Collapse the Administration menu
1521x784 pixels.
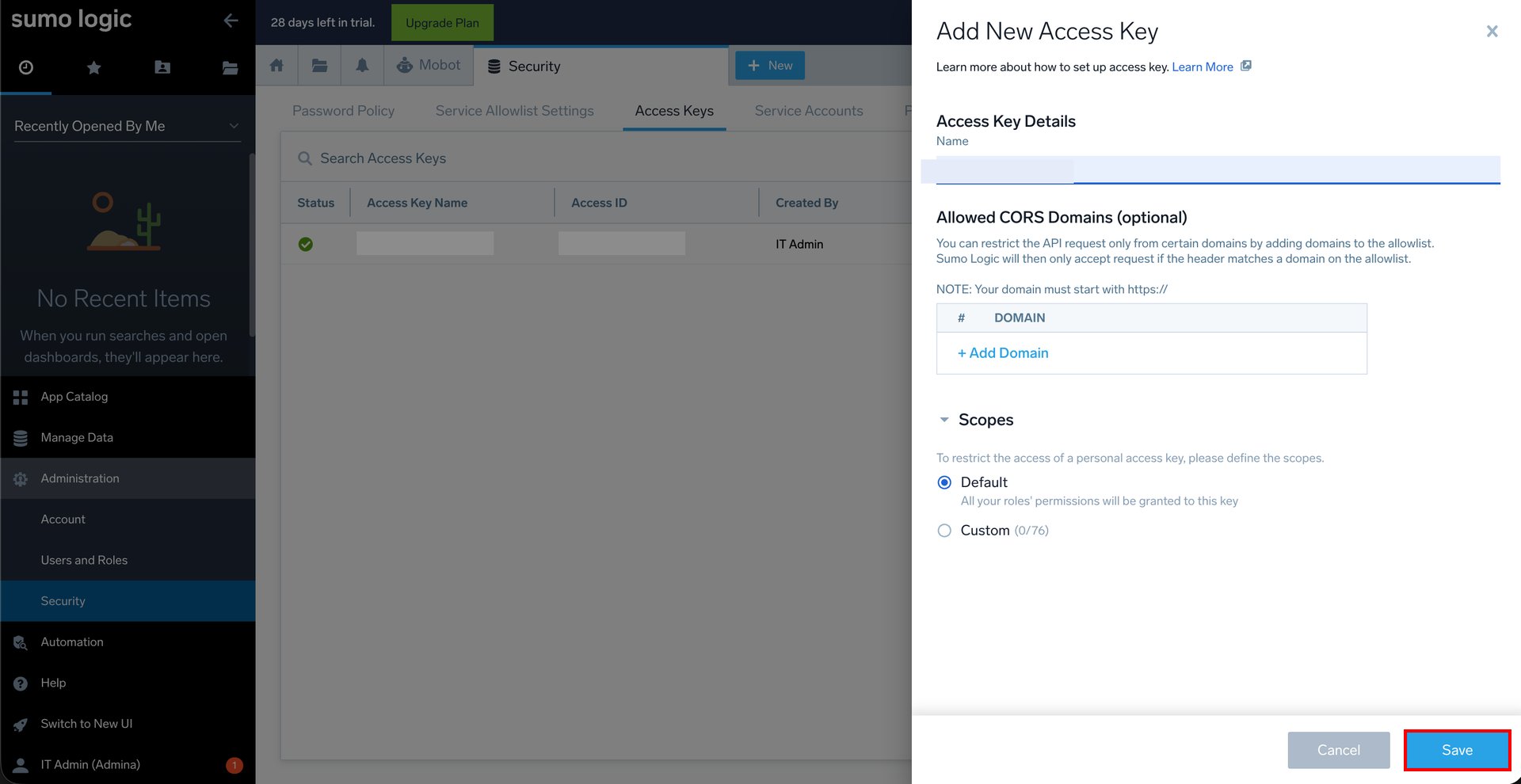click(x=128, y=478)
